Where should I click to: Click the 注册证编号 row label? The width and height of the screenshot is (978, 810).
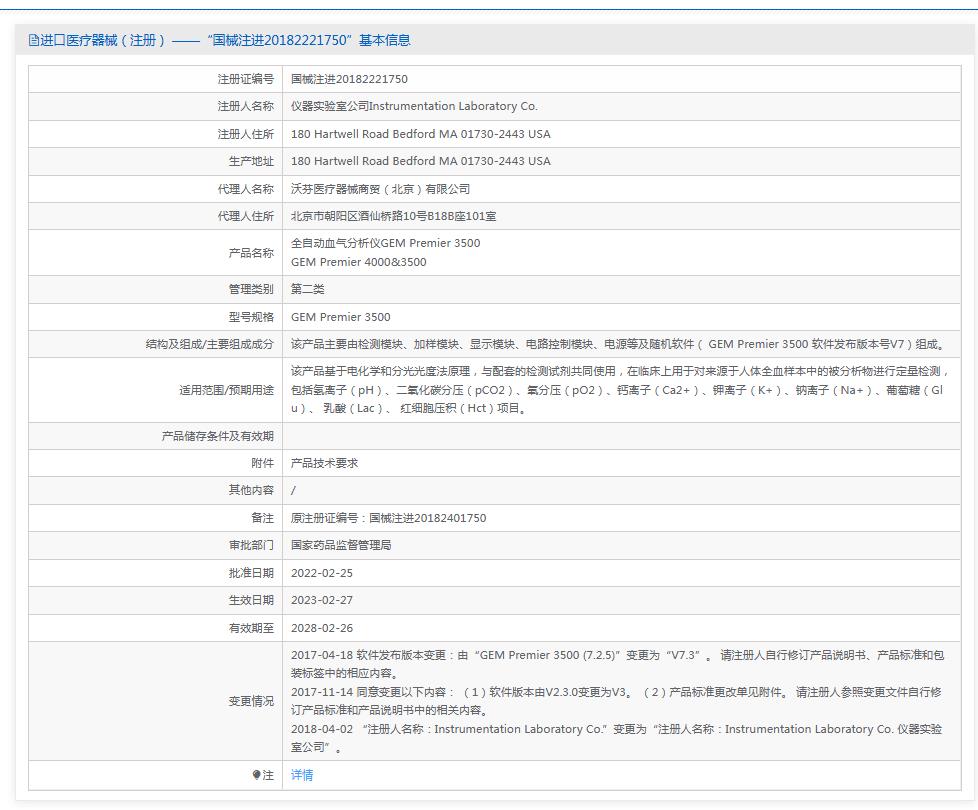tap(246, 79)
